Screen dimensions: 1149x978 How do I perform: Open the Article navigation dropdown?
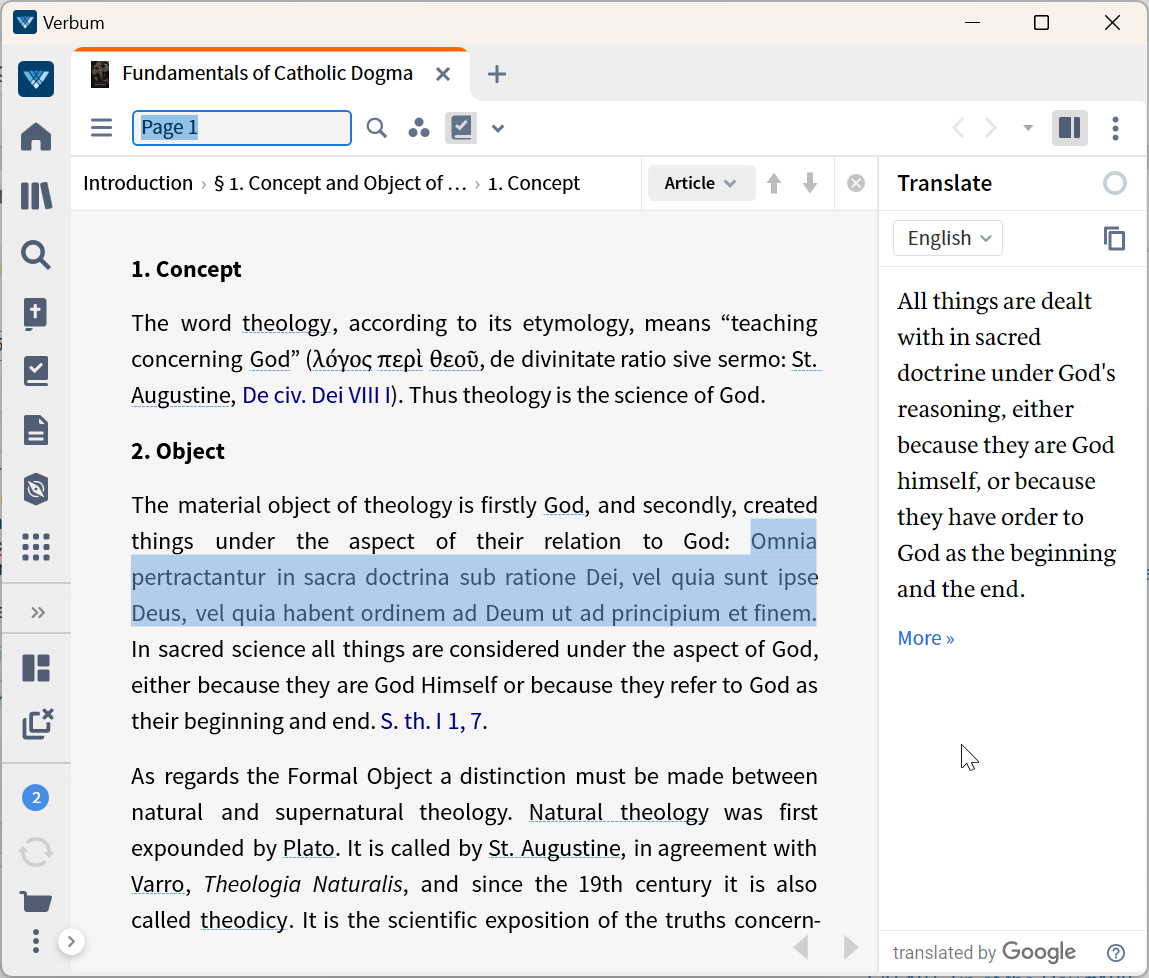pyautogui.click(x=701, y=182)
